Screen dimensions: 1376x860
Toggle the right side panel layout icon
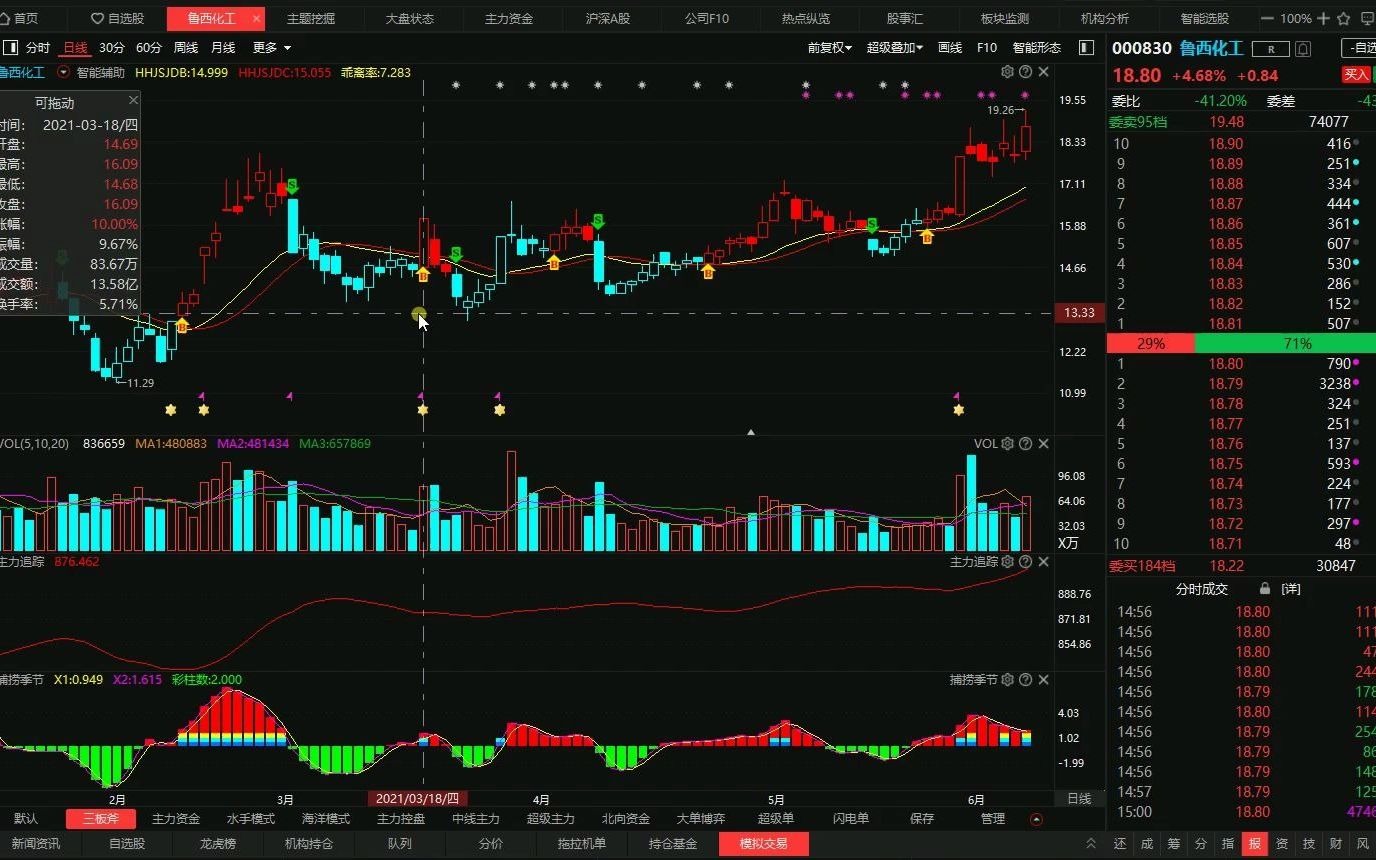[1086, 47]
